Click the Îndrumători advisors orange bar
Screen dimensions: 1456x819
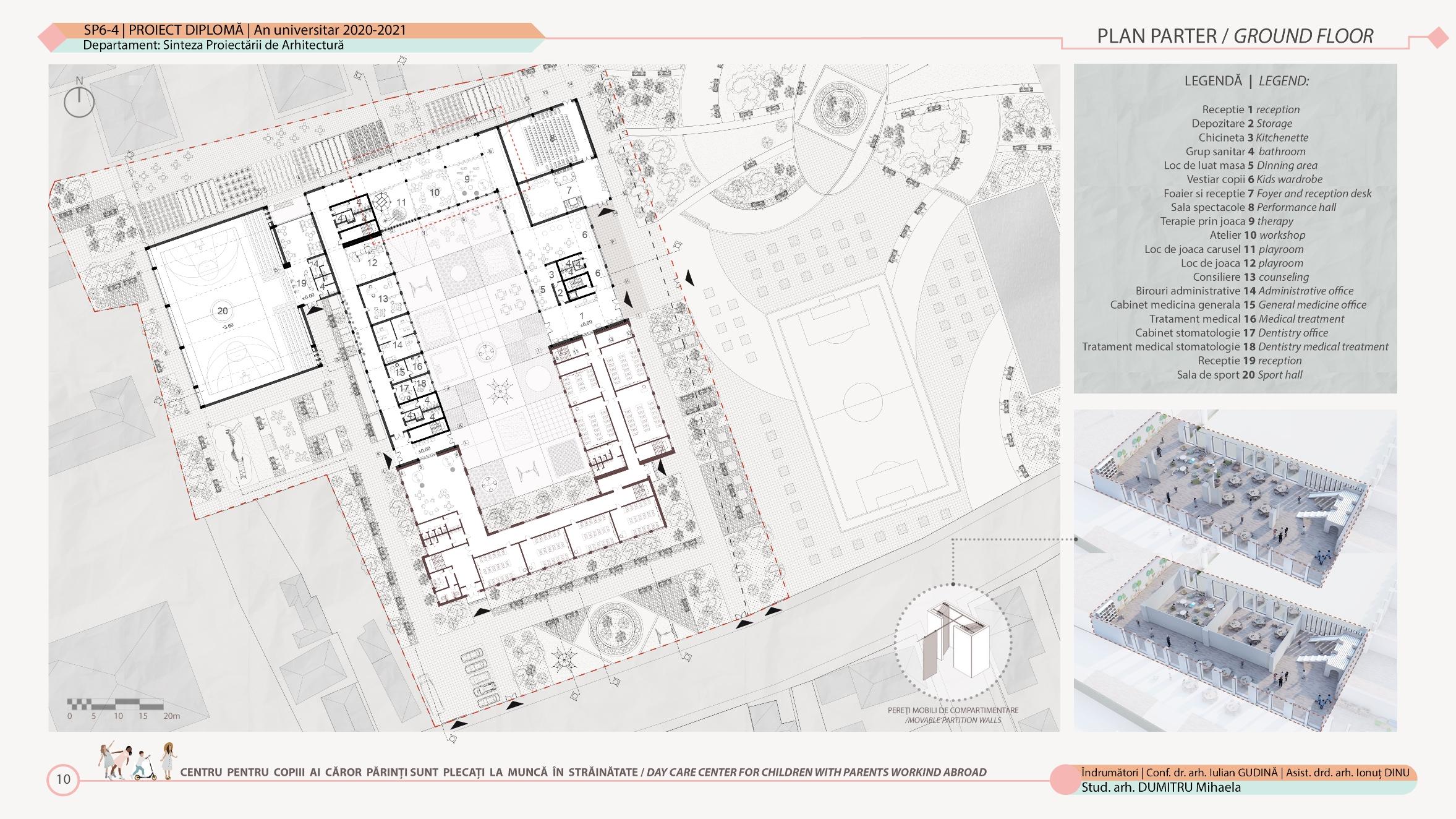[x=1245, y=773]
